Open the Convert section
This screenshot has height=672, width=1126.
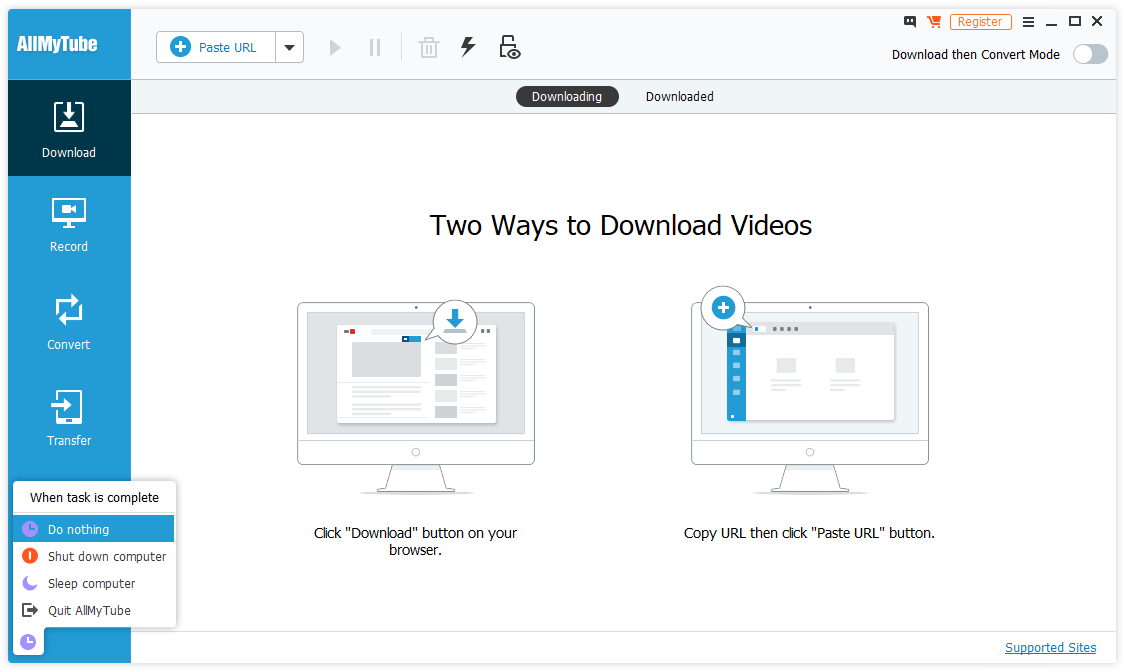69,322
